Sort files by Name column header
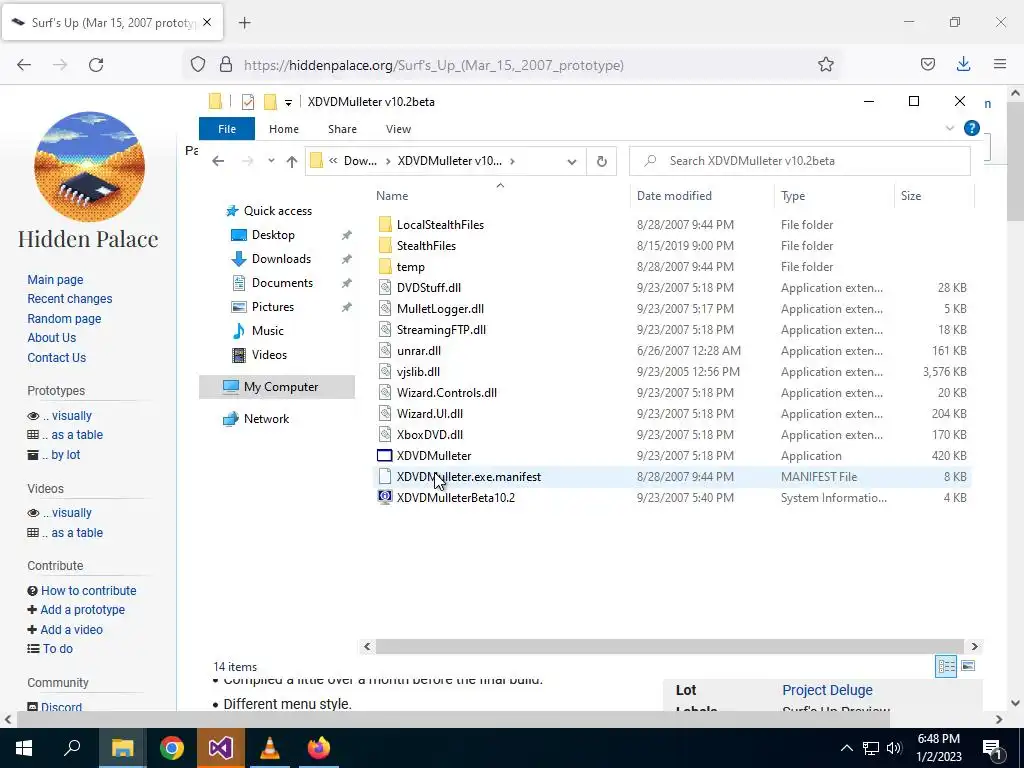Image resolution: width=1024 pixels, height=768 pixels. (392, 196)
